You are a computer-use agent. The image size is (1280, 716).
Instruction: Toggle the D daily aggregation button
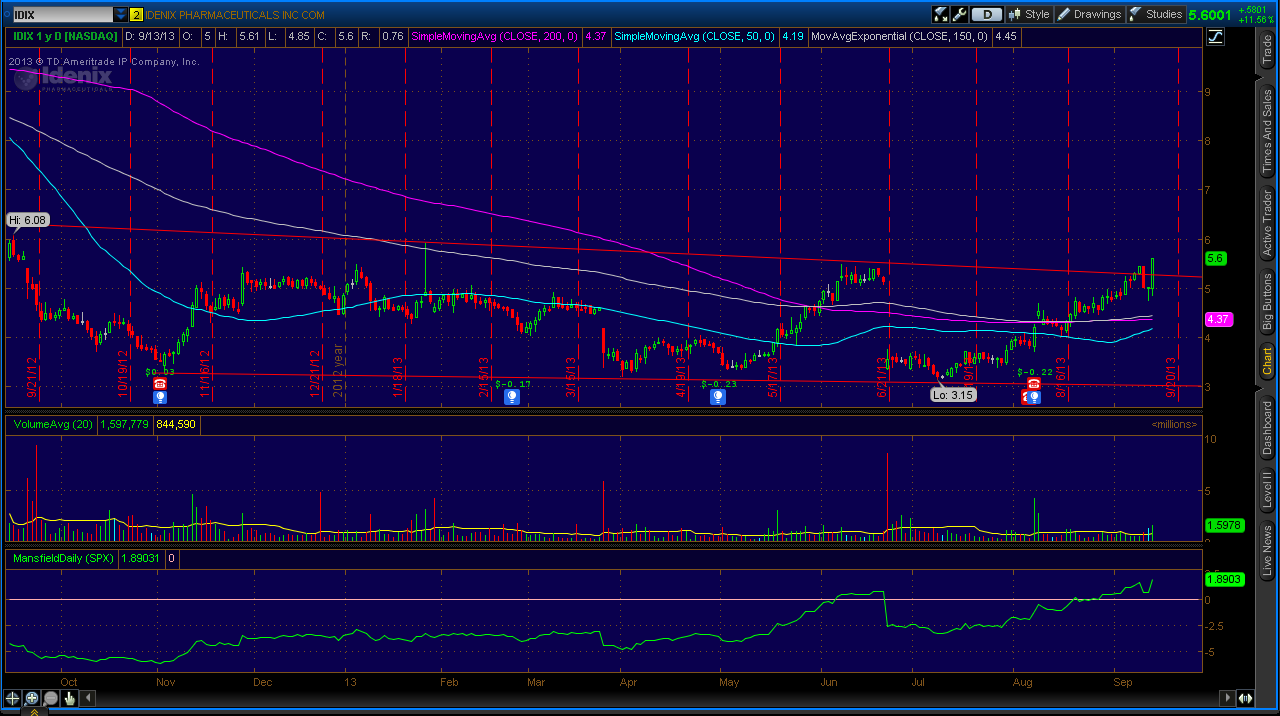(x=987, y=14)
